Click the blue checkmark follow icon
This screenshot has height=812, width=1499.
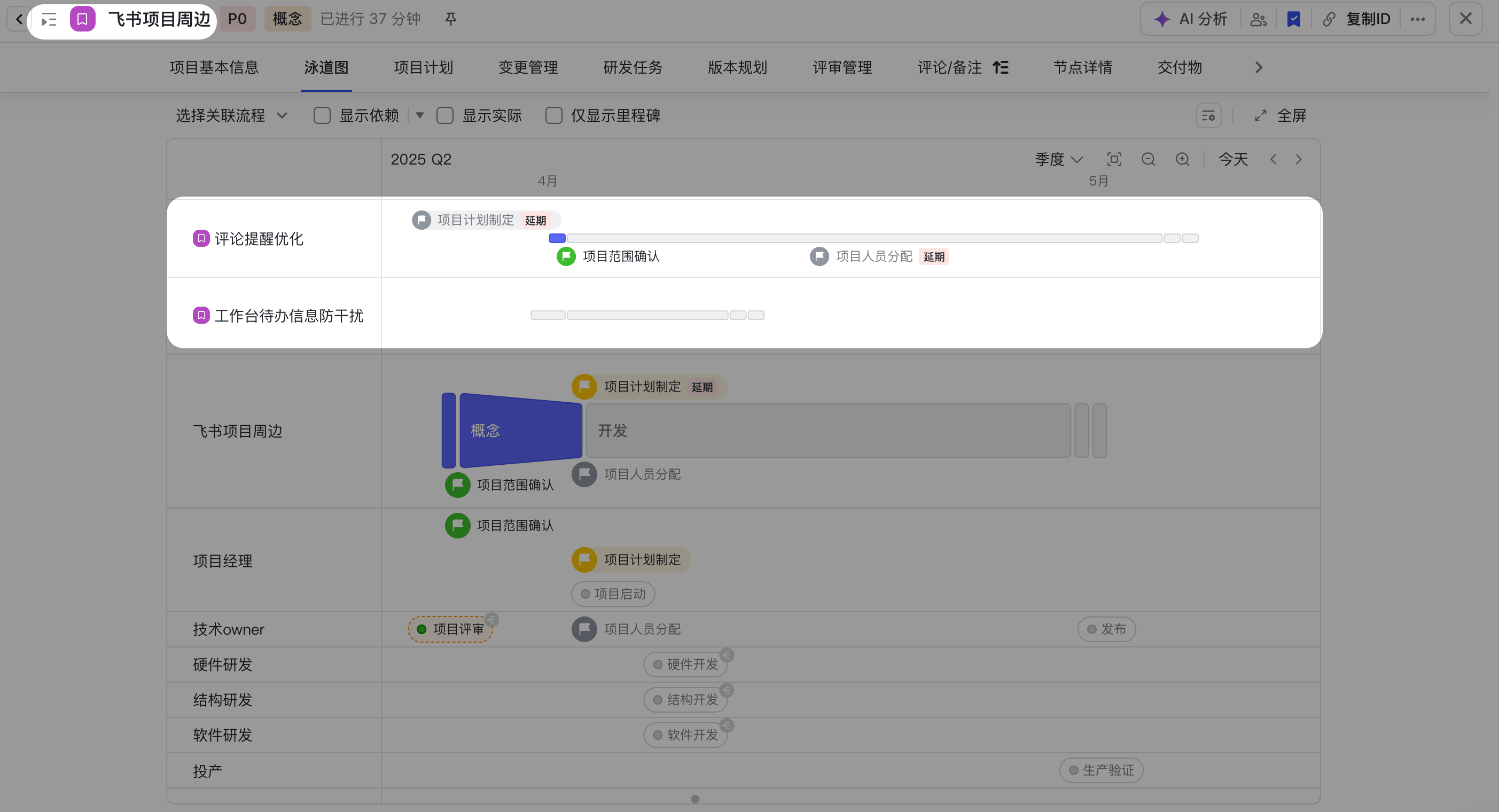click(x=1293, y=19)
